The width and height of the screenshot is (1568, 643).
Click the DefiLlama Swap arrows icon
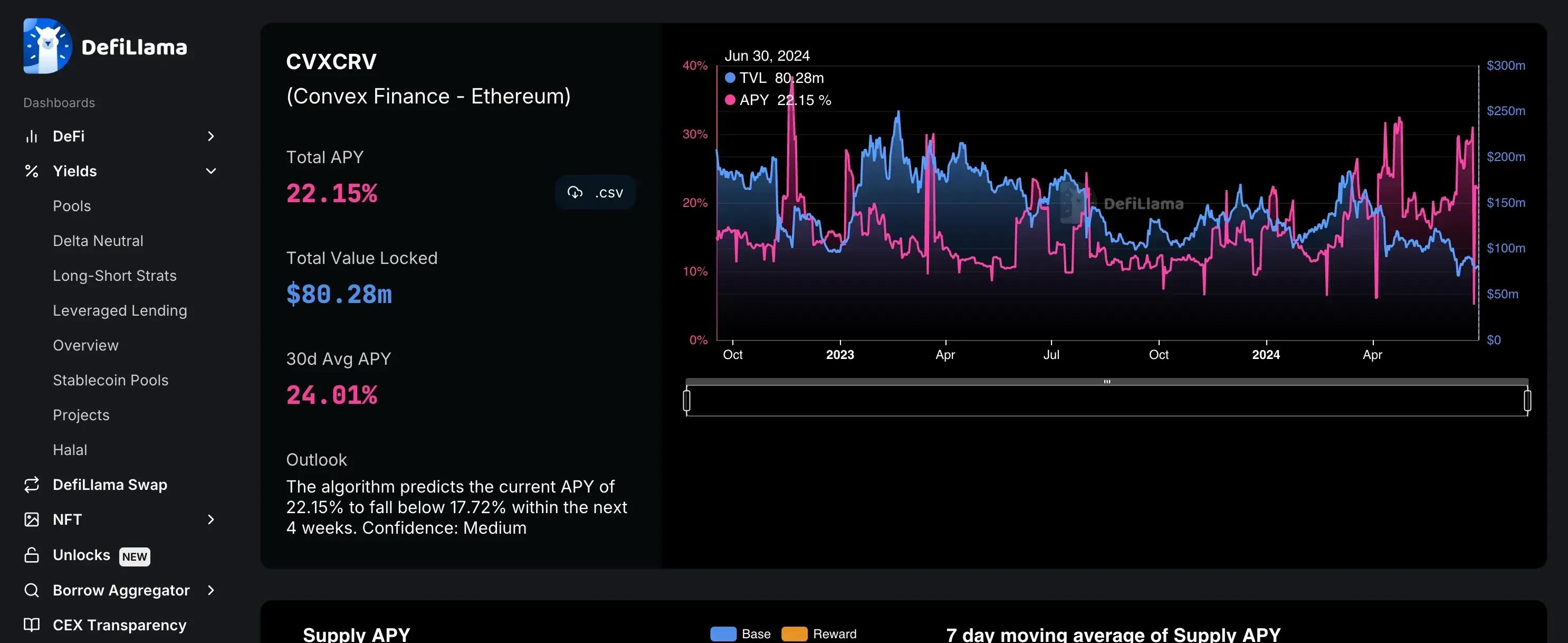tap(32, 485)
